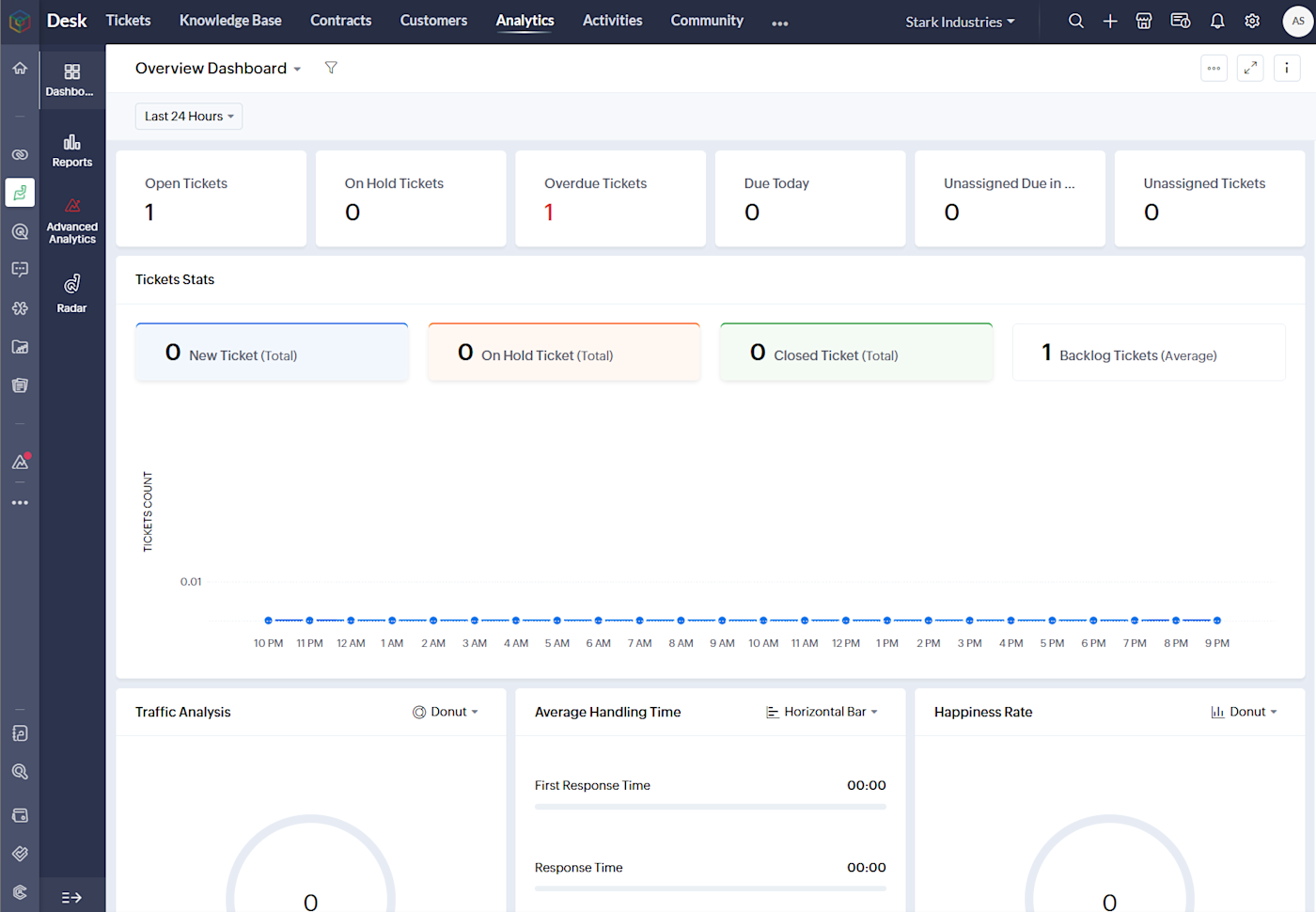Open the at-sign mail icon in rail
Viewport: 1316px width, 912px height.
20,231
